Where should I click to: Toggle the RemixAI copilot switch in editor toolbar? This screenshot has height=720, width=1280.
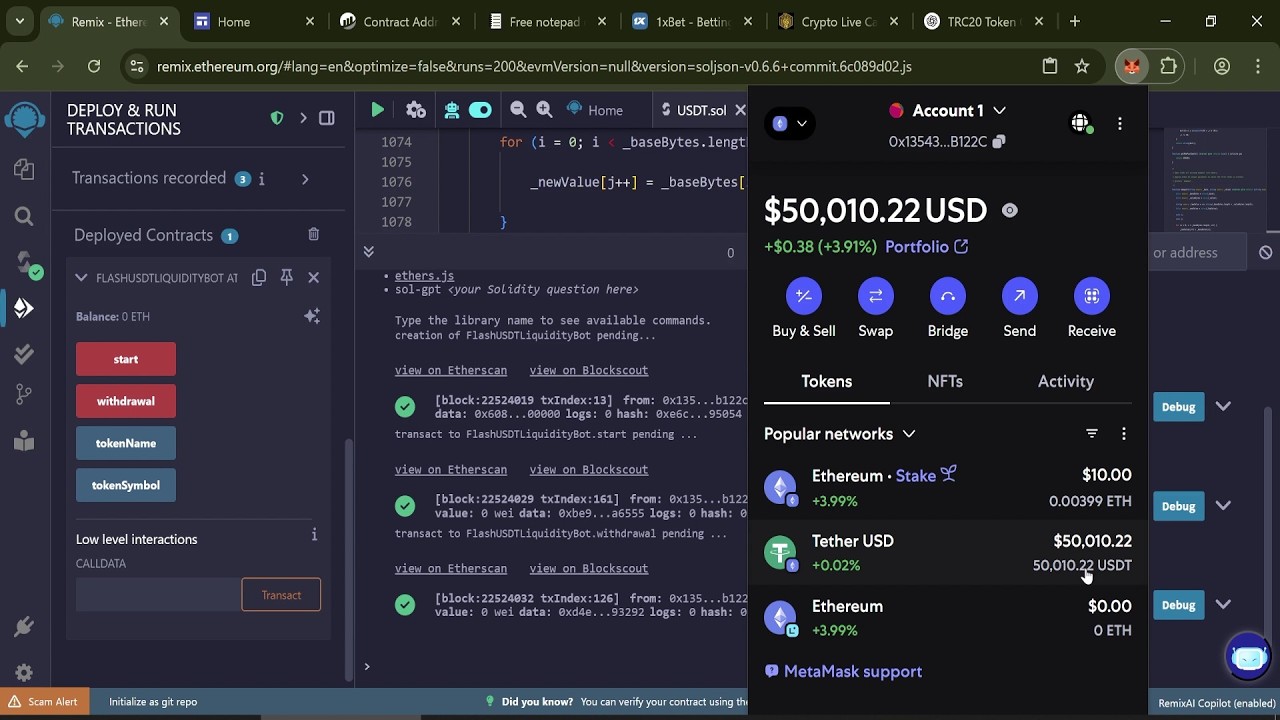pos(480,110)
